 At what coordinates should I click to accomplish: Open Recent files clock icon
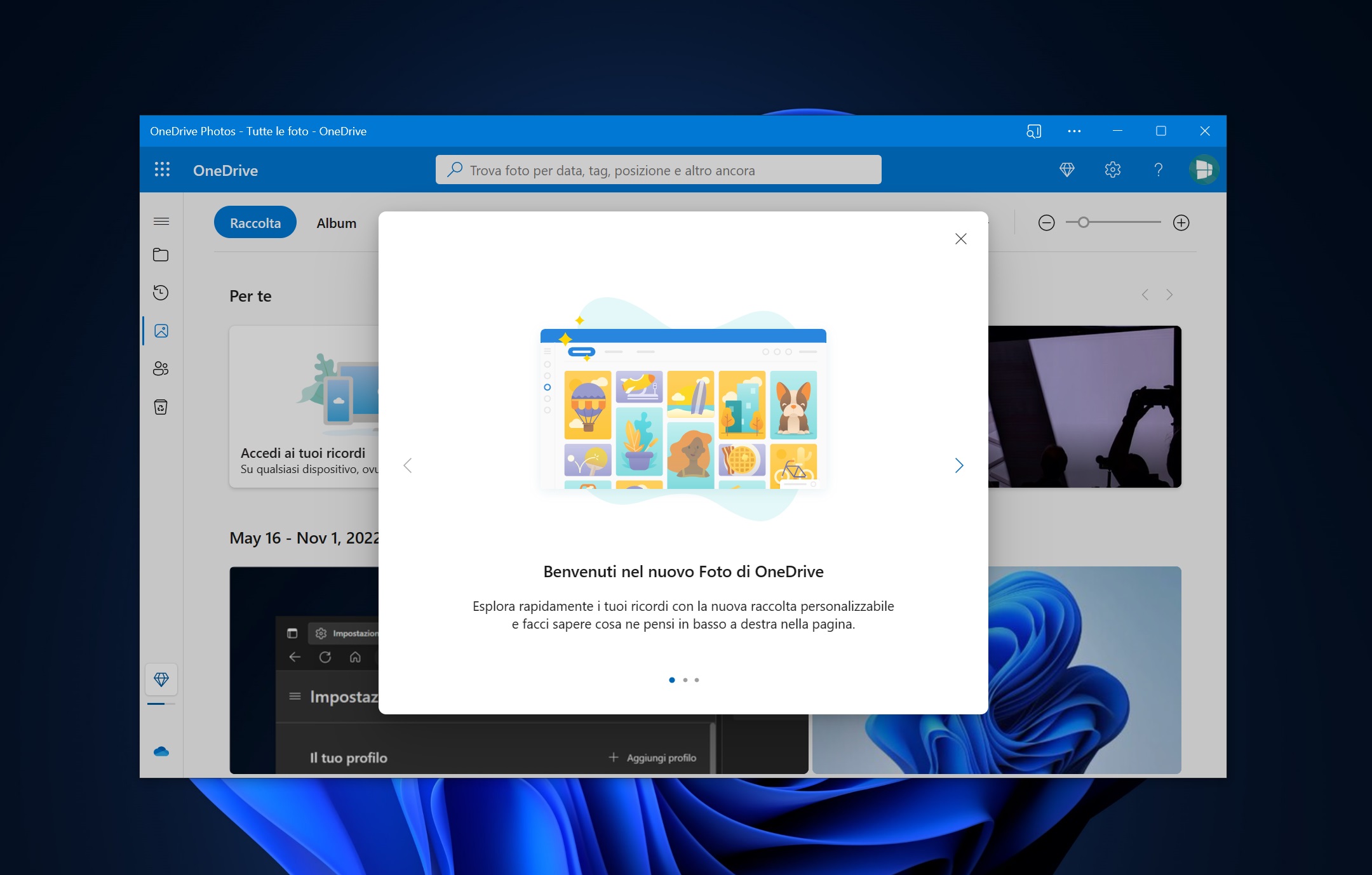tap(161, 293)
